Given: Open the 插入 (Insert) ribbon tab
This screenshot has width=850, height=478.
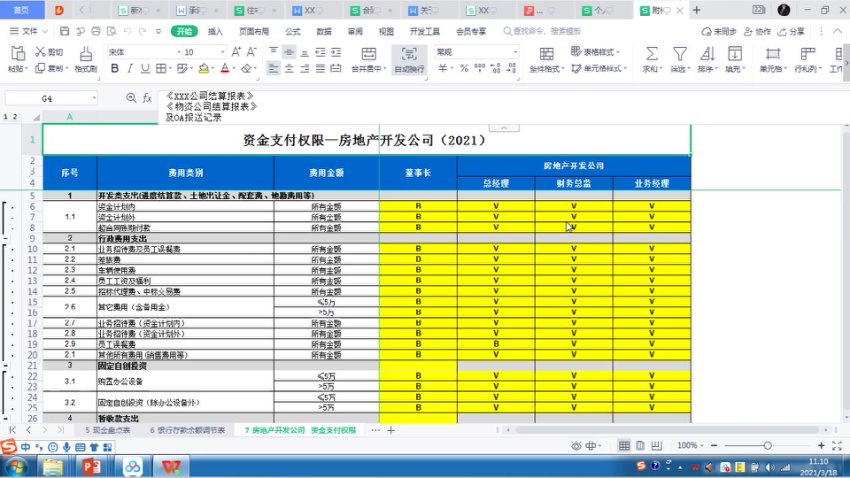Looking at the screenshot, I should pos(215,31).
